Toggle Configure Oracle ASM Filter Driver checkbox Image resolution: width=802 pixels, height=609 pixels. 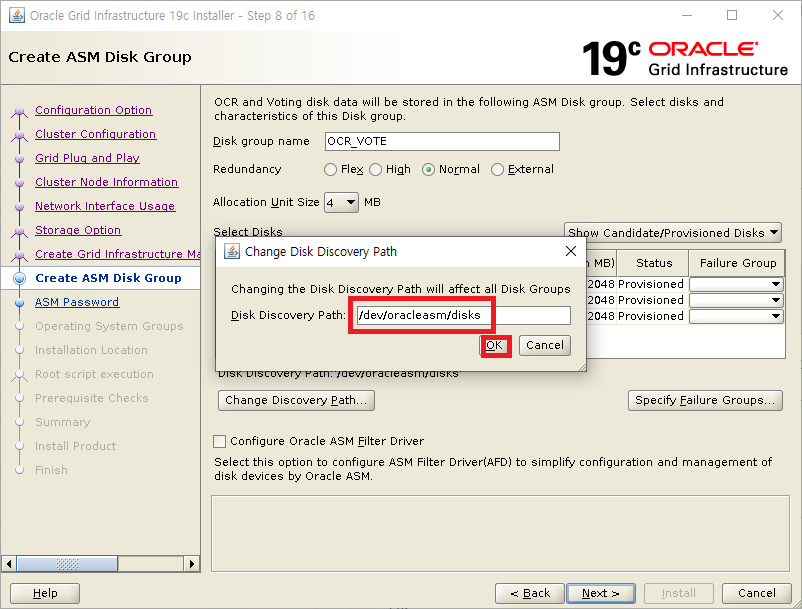219,441
